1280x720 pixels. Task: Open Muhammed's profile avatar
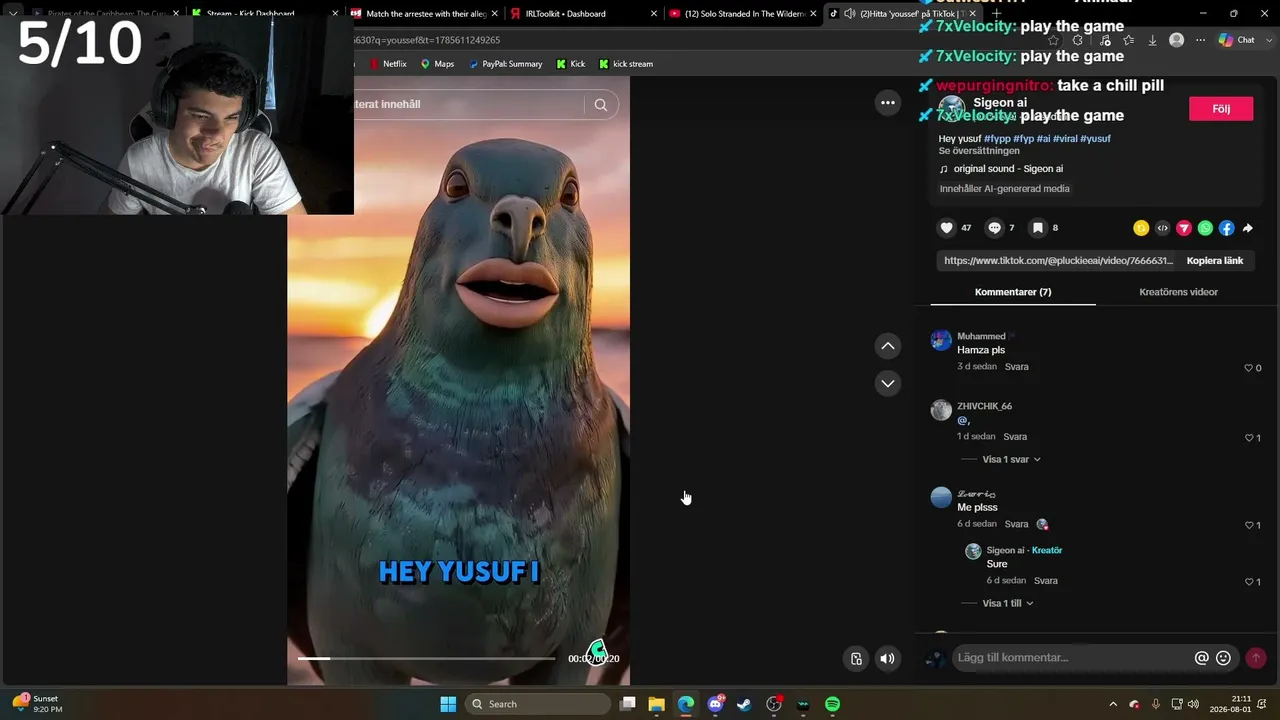[x=941, y=340]
